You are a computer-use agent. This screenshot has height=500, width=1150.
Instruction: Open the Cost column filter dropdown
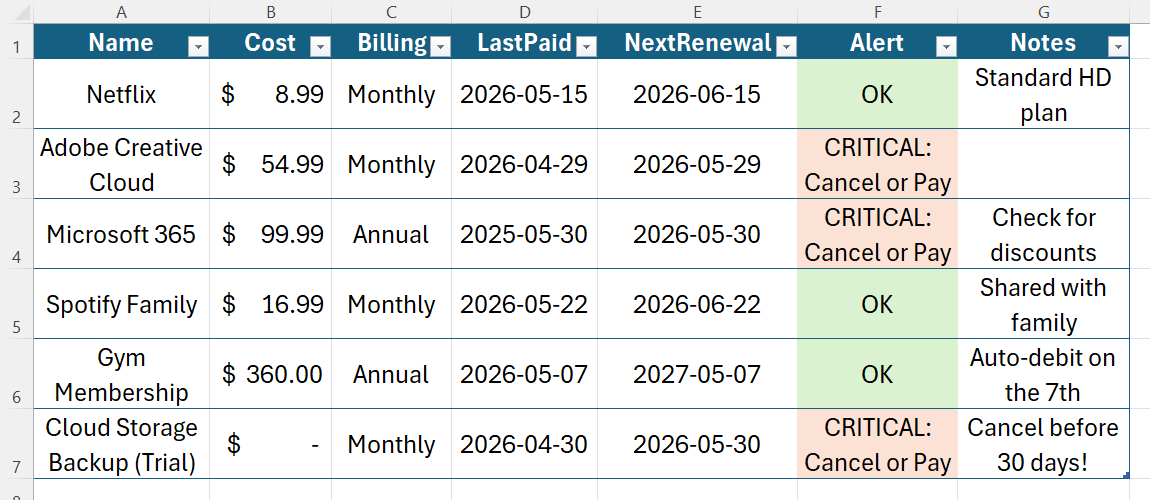point(321,47)
